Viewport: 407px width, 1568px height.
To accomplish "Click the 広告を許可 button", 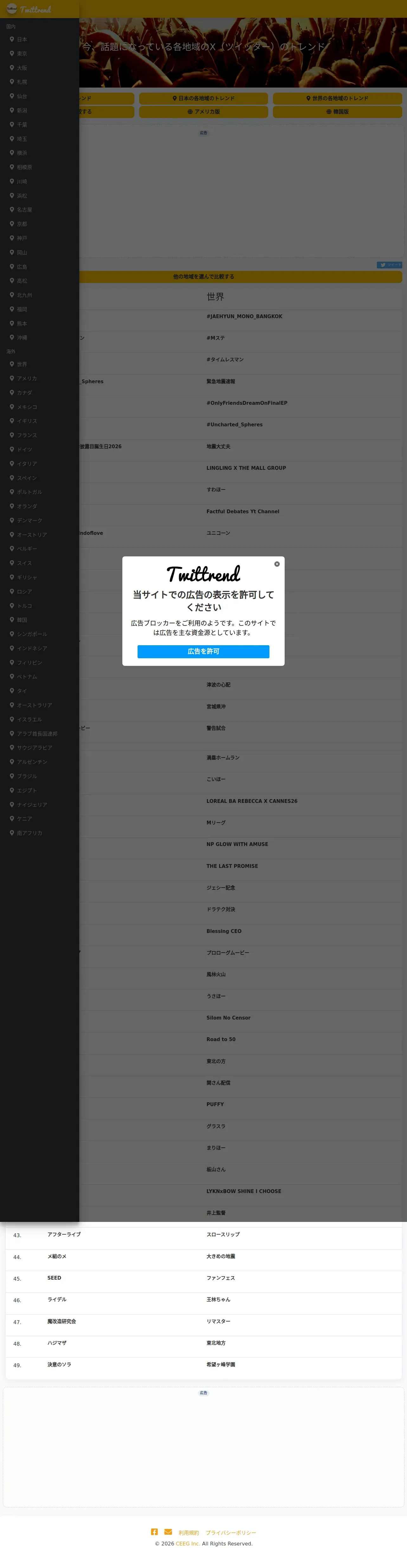I will tap(203, 651).
